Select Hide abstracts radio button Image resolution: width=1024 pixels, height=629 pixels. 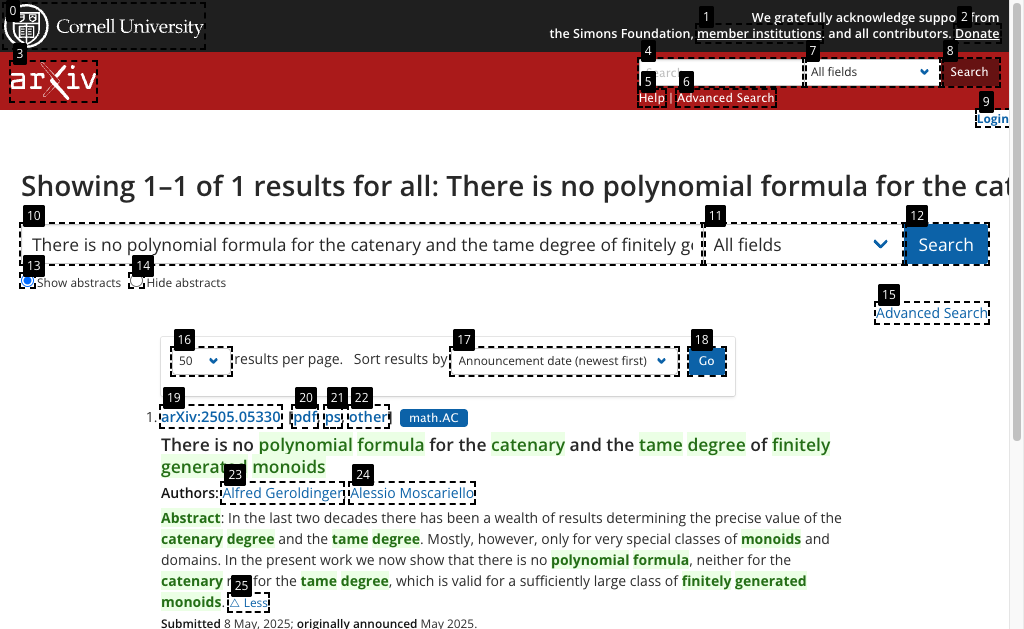coord(136,282)
